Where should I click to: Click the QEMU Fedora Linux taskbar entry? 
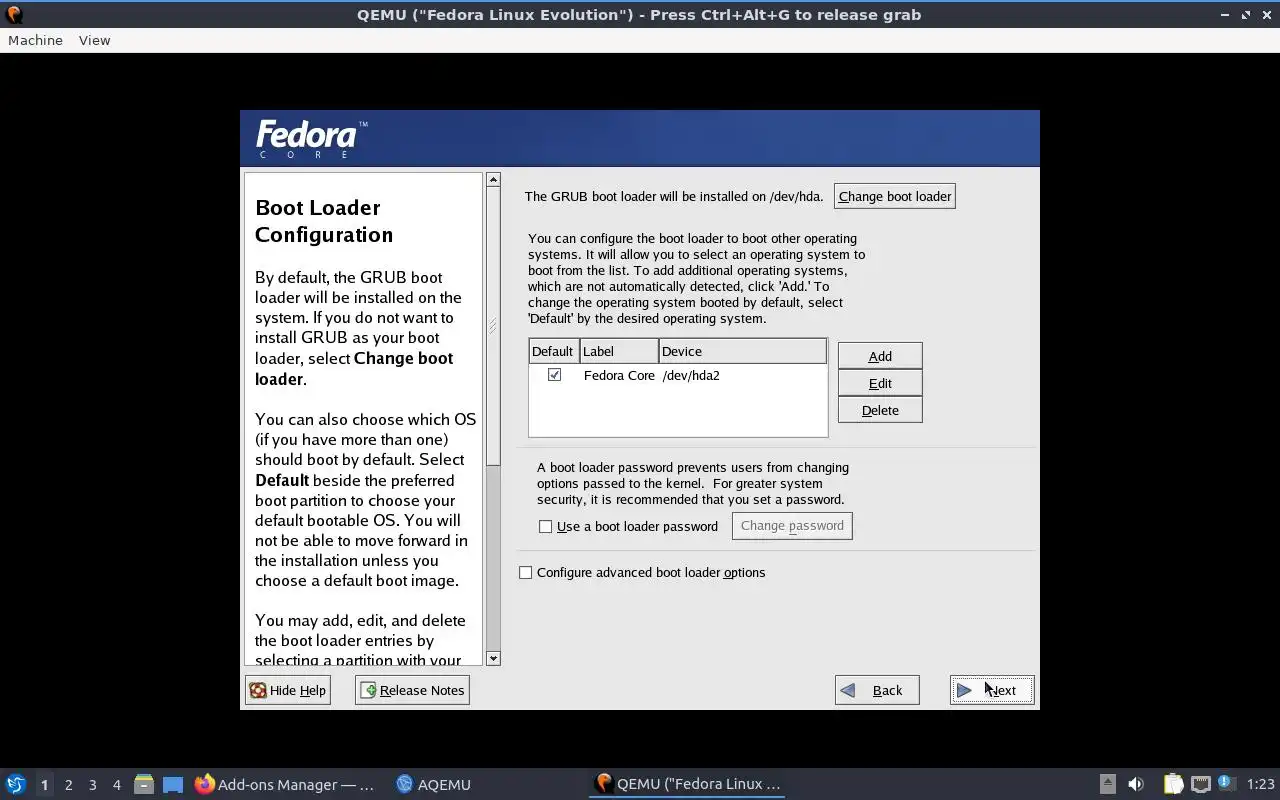[687, 784]
